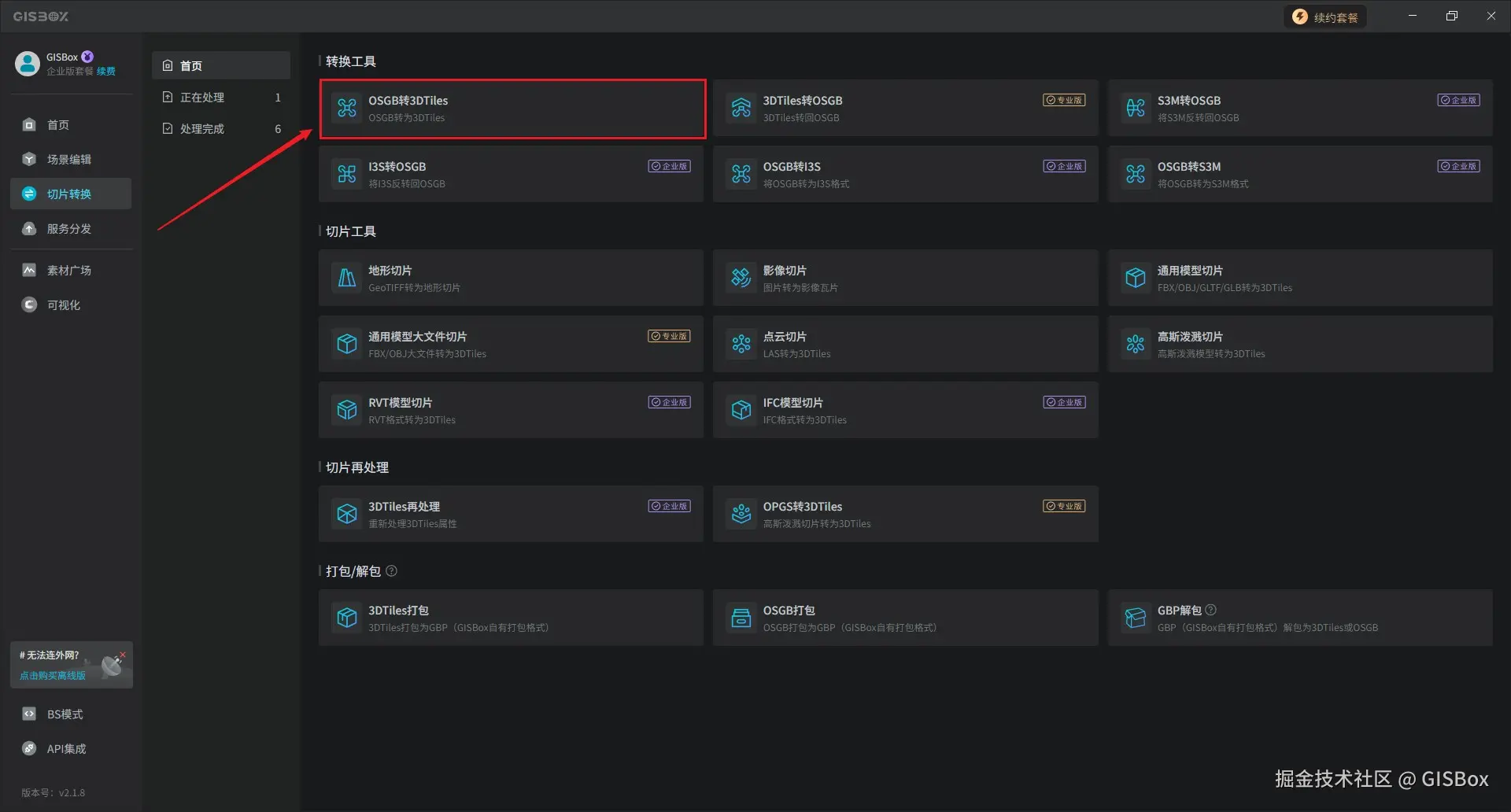Click the 续约套餐 renew button
The height and width of the screenshot is (812, 1511).
coord(1326,17)
